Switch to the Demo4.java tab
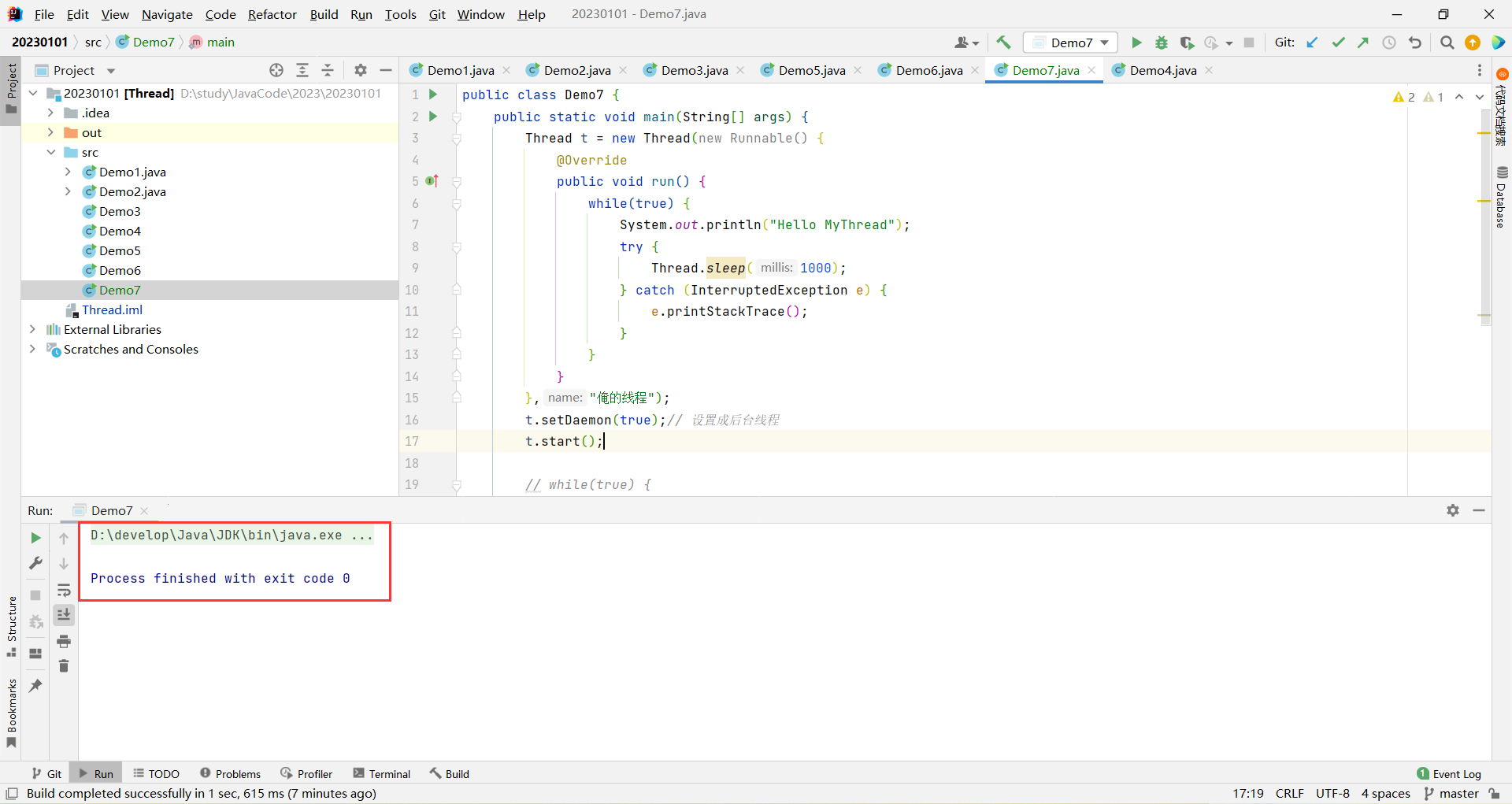This screenshot has height=804, width=1512. pyautogui.click(x=1163, y=70)
